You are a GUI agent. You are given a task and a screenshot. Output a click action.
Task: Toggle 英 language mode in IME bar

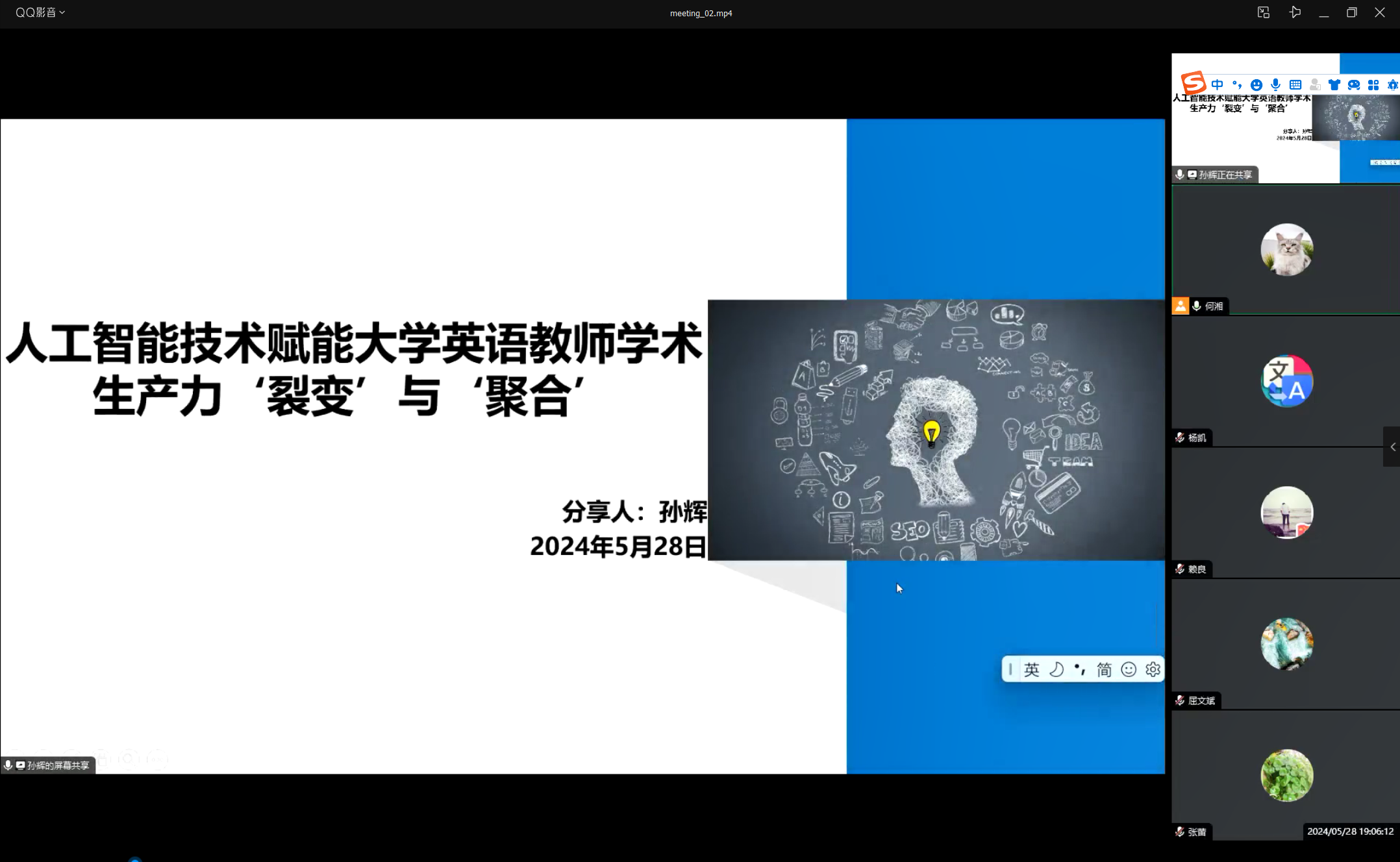(x=1032, y=669)
